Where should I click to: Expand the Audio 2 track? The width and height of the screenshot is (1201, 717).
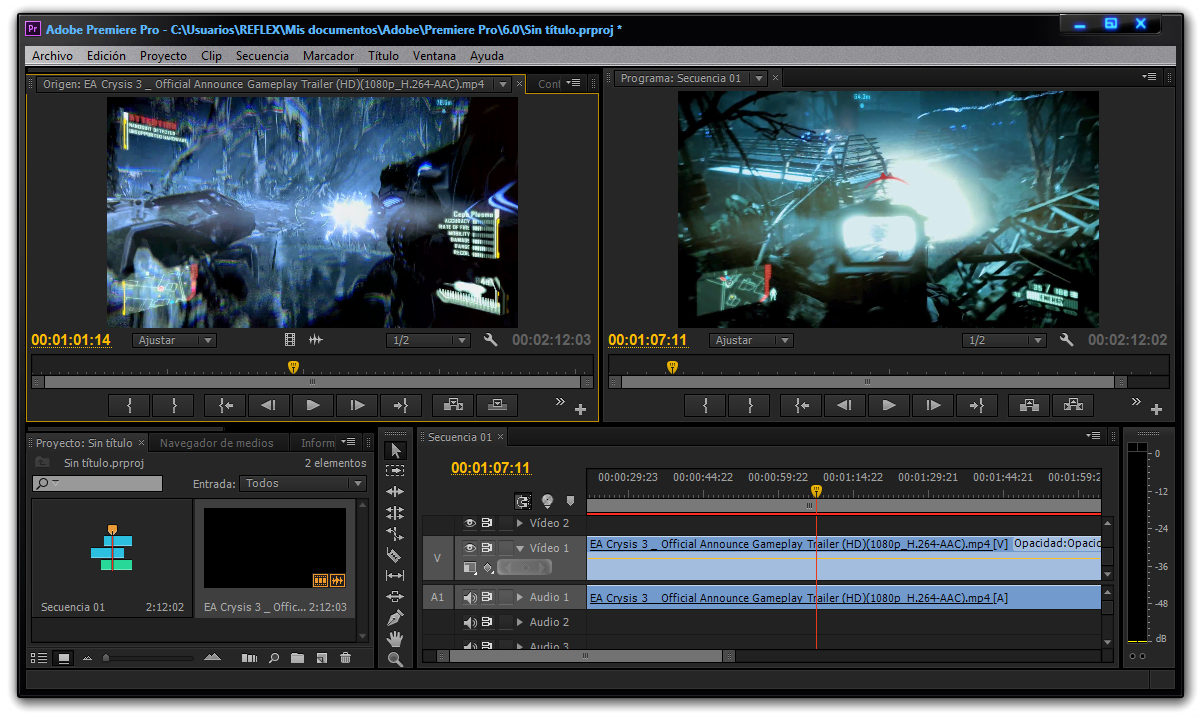pos(520,622)
